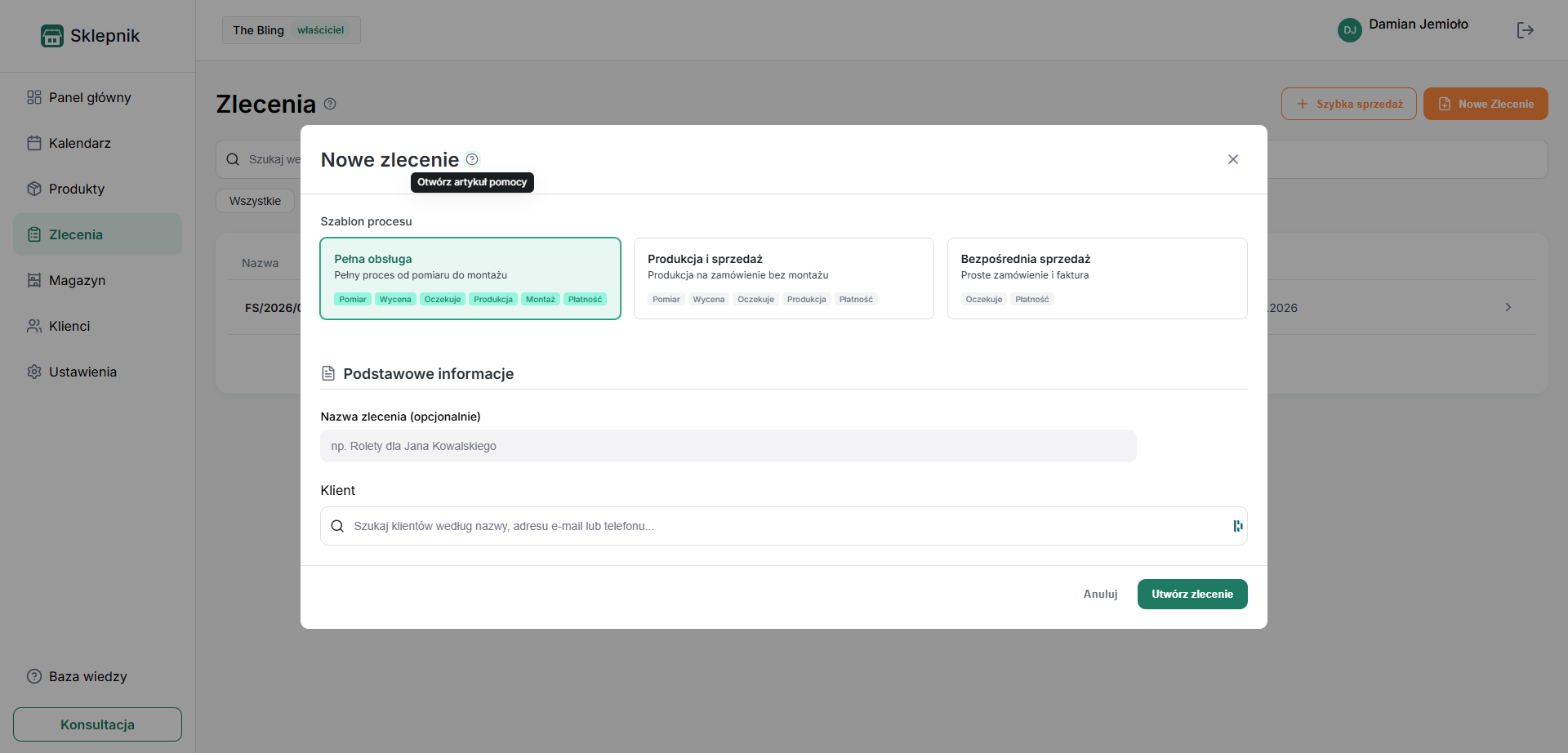Screen dimensions: 1568x753
Task: Pick the Bezpośrednia sprzedaż template
Action: [1098, 278]
